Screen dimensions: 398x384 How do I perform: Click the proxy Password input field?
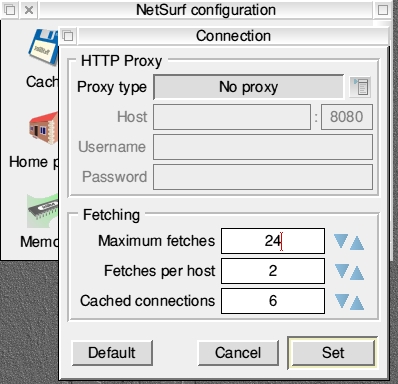point(263,177)
